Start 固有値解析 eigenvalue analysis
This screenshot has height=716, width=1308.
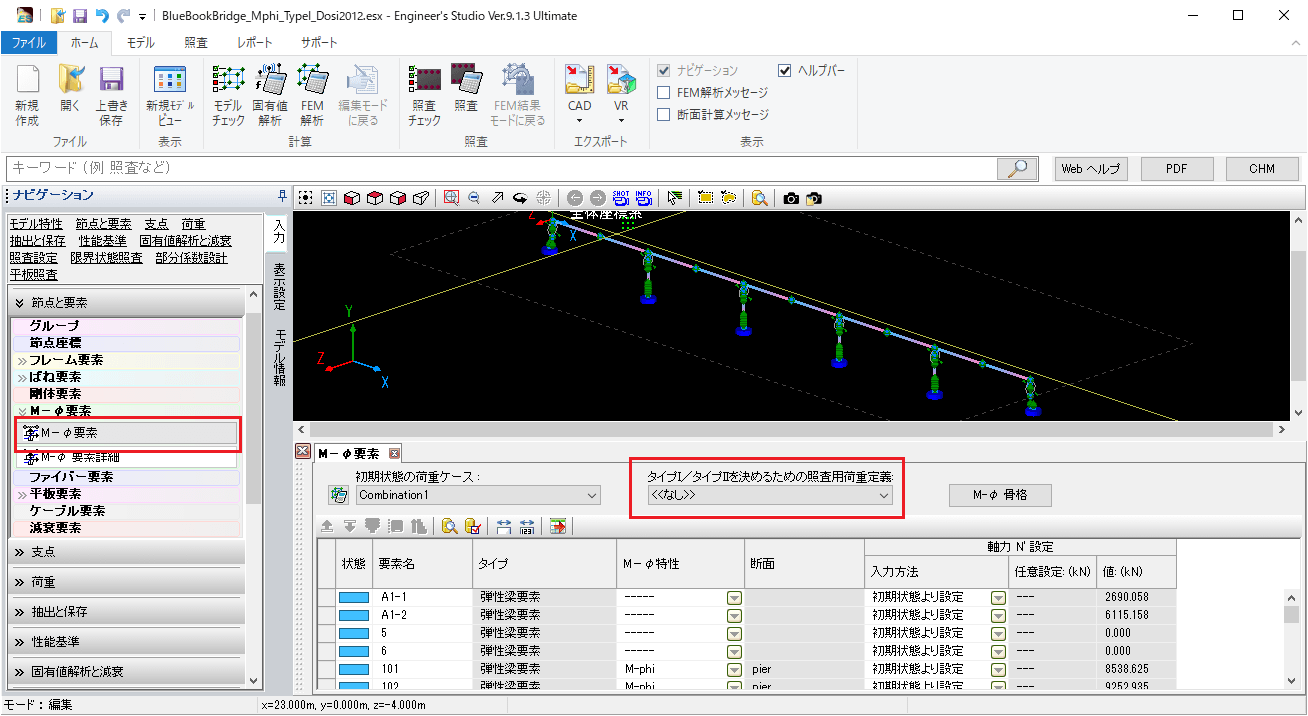(270, 95)
